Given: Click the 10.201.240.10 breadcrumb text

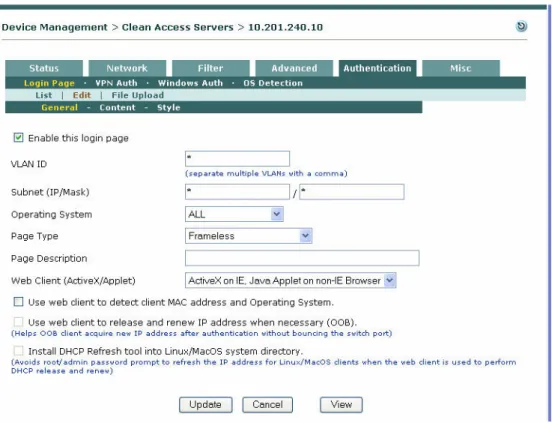Looking at the screenshot, I should click(286, 27).
